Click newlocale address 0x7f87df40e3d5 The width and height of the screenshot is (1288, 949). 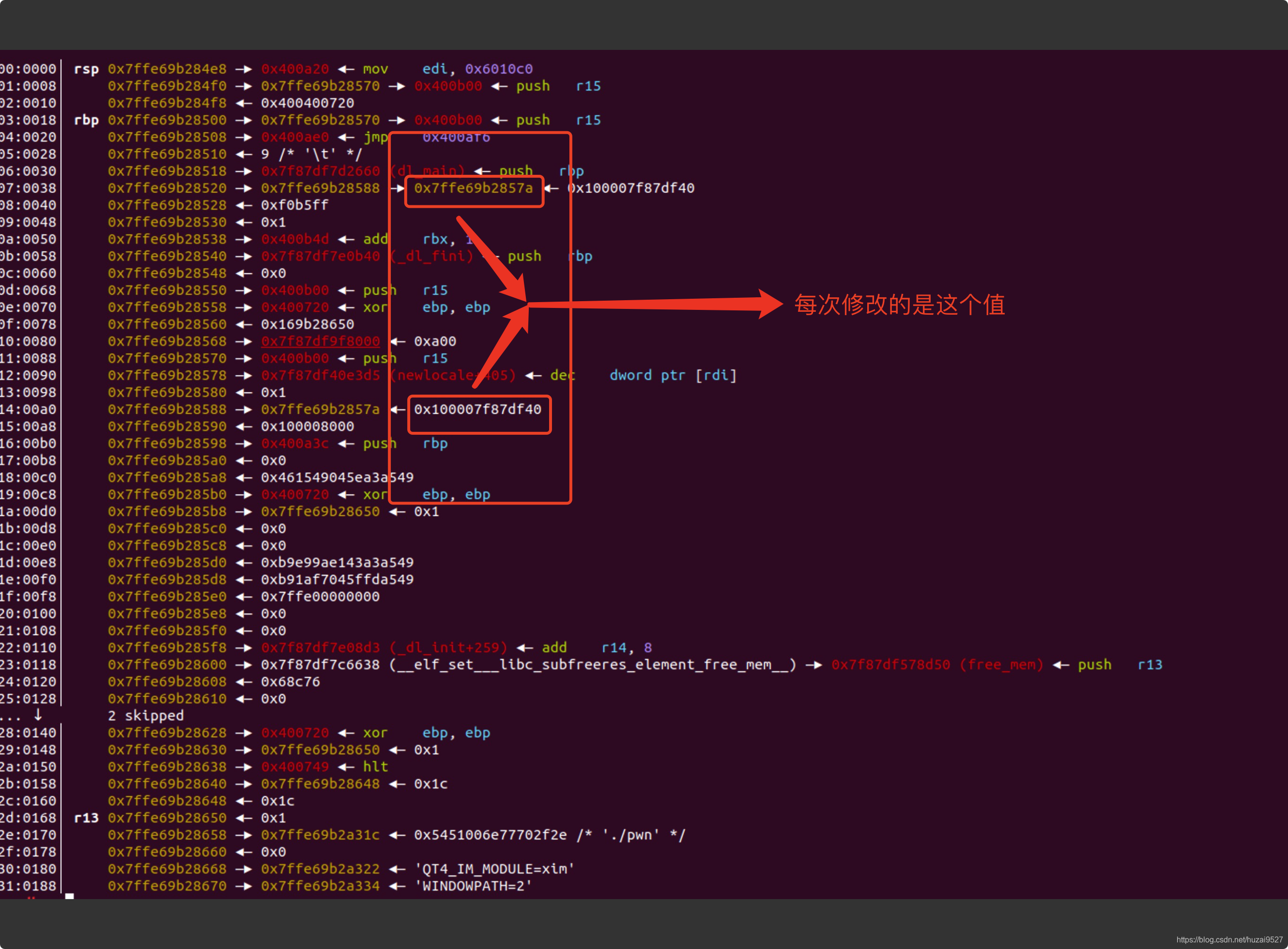point(320,375)
